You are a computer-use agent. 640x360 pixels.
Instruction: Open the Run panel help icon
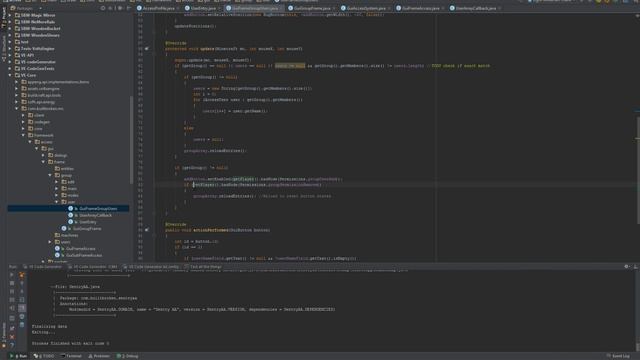(12, 345)
